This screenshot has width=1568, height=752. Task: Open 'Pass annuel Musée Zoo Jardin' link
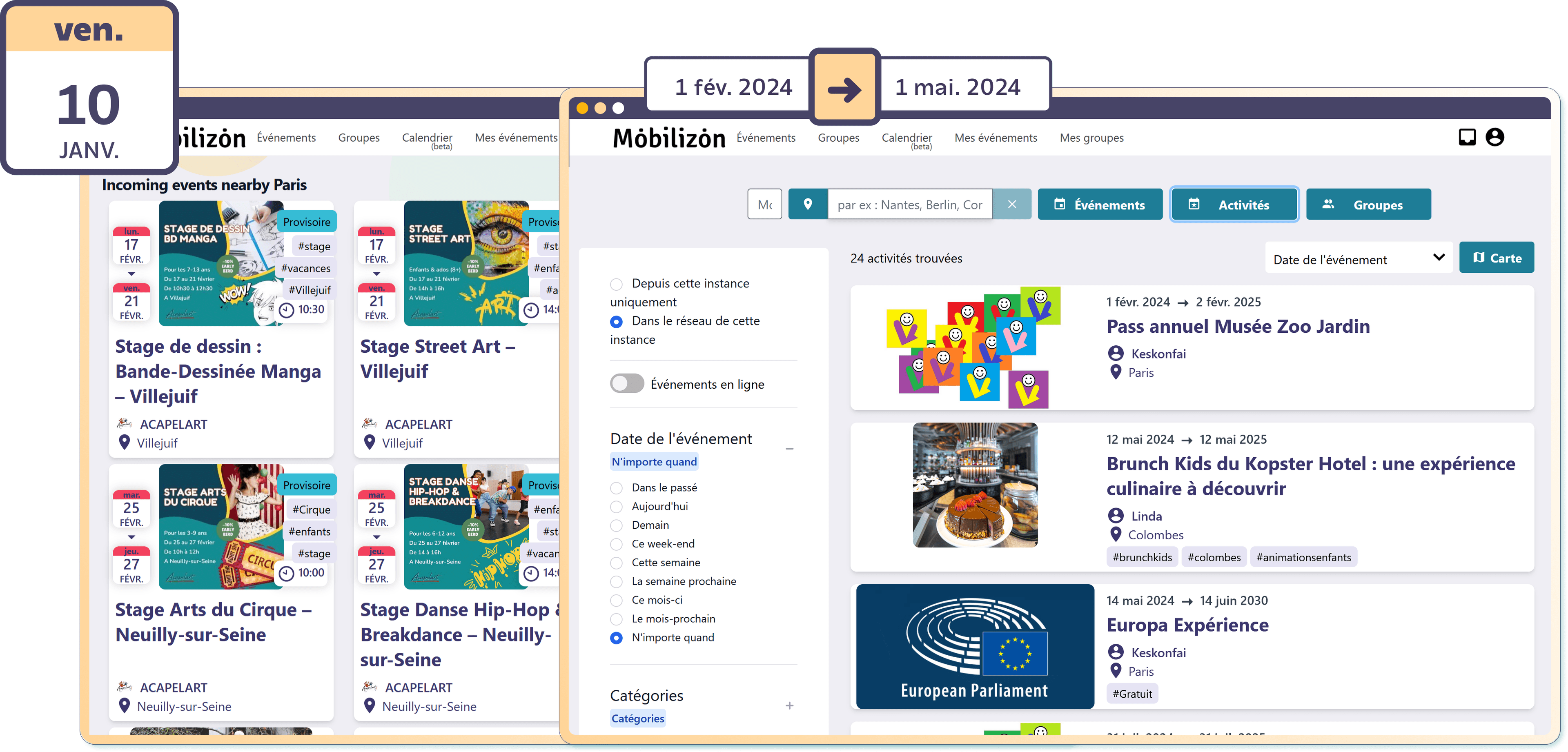1238,327
